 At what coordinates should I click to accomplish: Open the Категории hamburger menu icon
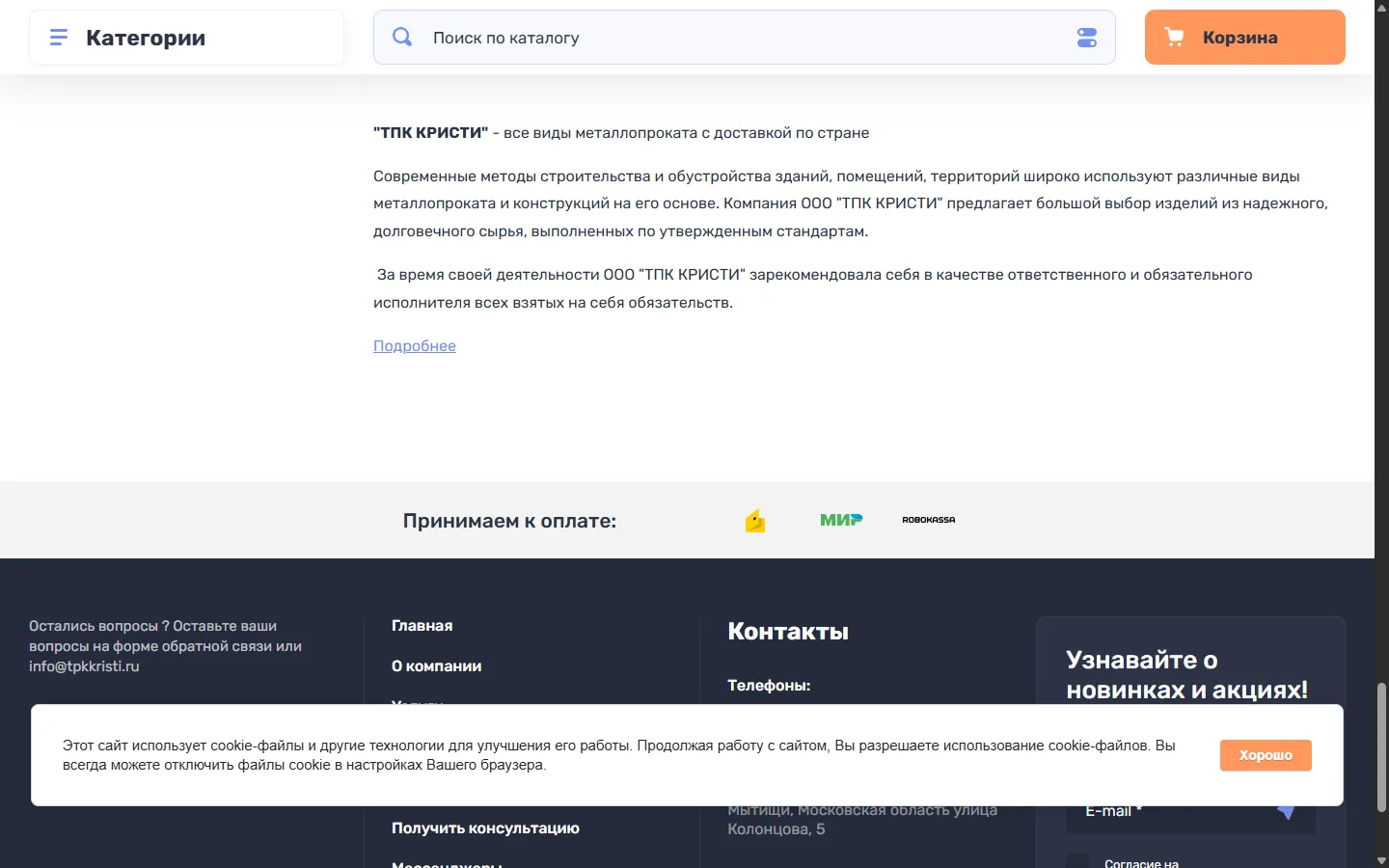pyautogui.click(x=59, y=38)
